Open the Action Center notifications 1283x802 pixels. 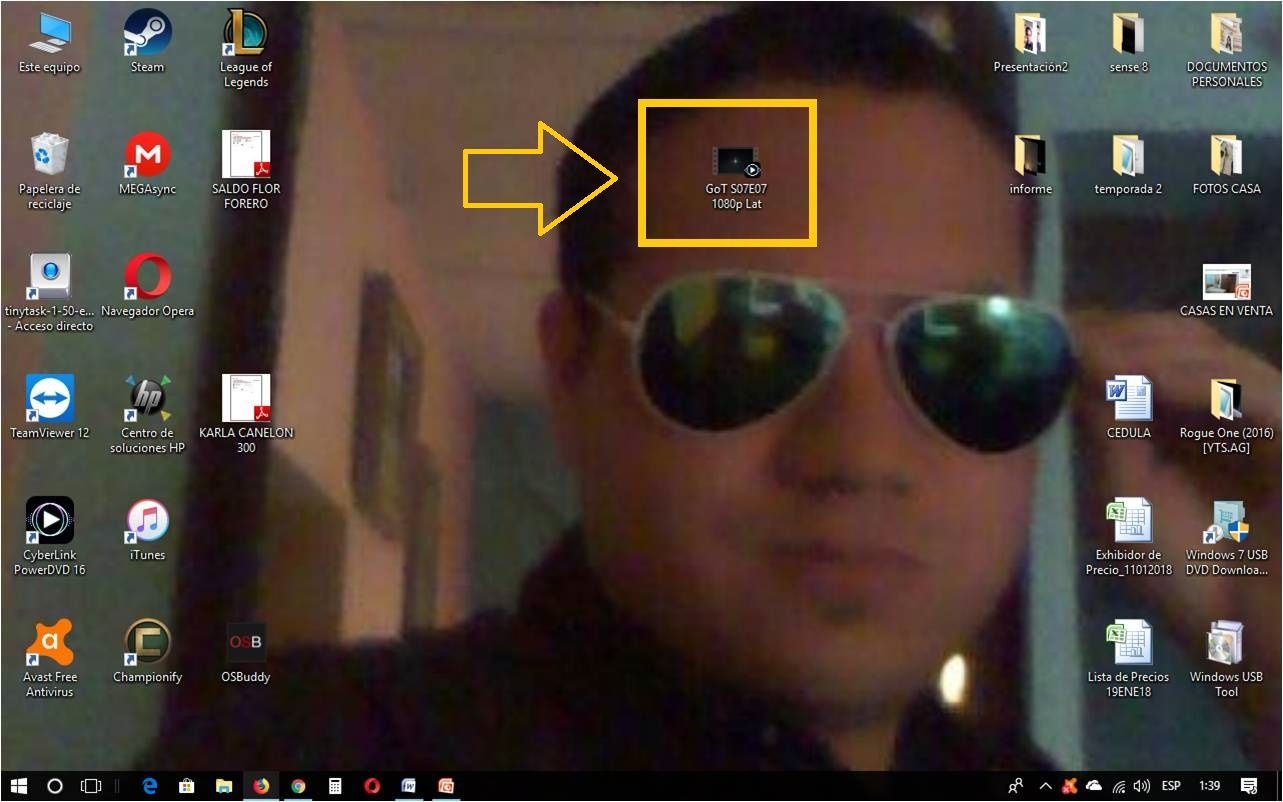pyautogui.click(x=1249, y=786)
